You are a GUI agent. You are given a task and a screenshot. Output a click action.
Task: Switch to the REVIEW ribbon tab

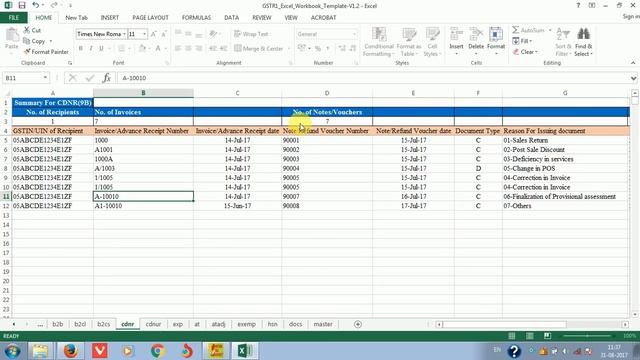pos(262,18)
